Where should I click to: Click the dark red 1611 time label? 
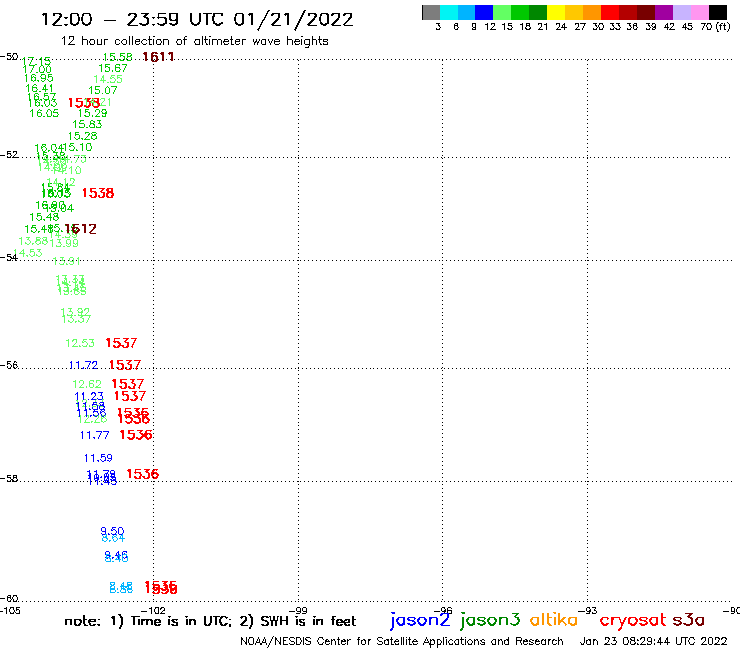pos(158,57)
